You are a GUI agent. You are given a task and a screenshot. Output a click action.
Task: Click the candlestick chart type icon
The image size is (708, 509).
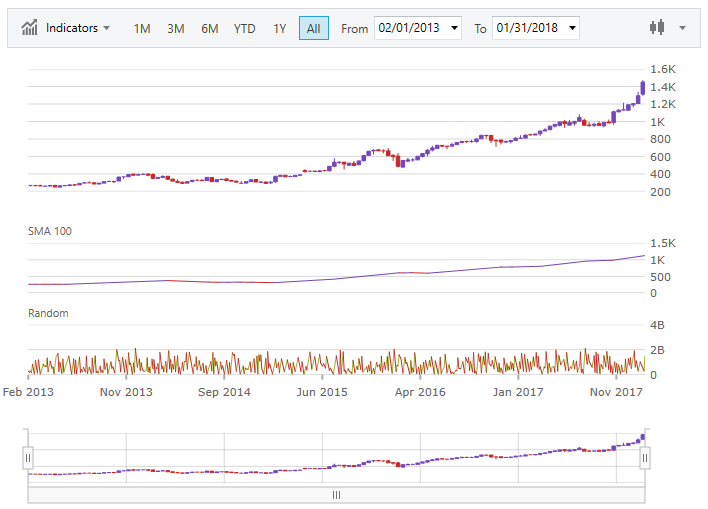pyautogui.click(x=657, y=28)
